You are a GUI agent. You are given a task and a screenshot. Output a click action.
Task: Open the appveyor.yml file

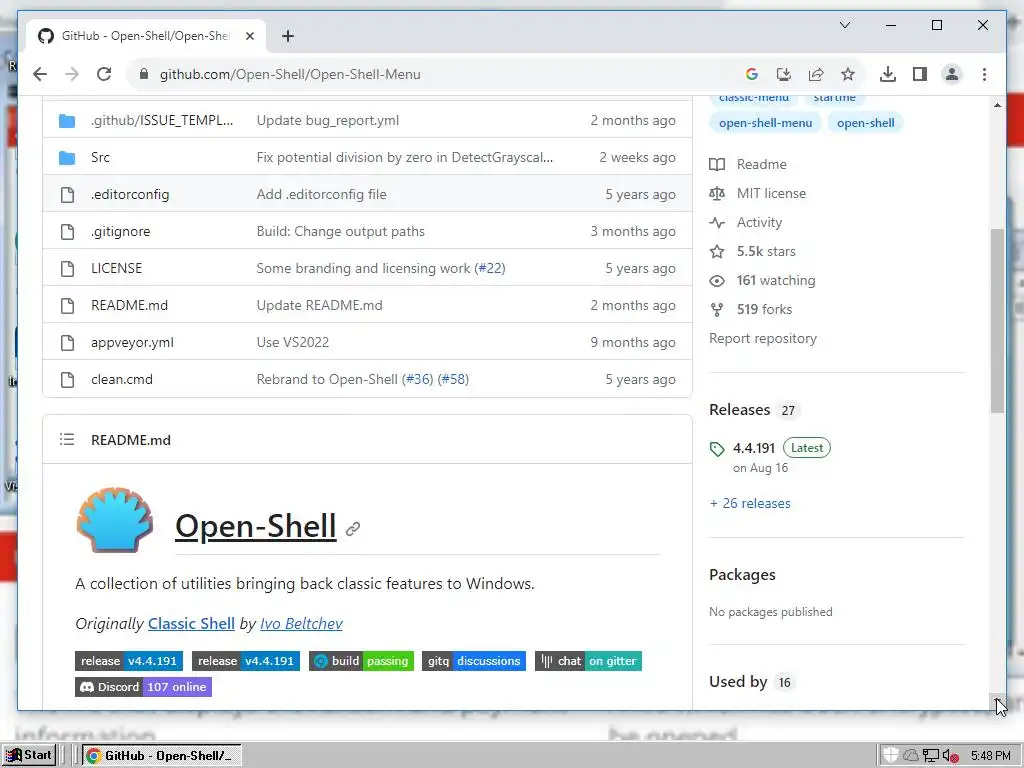pos(132,342)
